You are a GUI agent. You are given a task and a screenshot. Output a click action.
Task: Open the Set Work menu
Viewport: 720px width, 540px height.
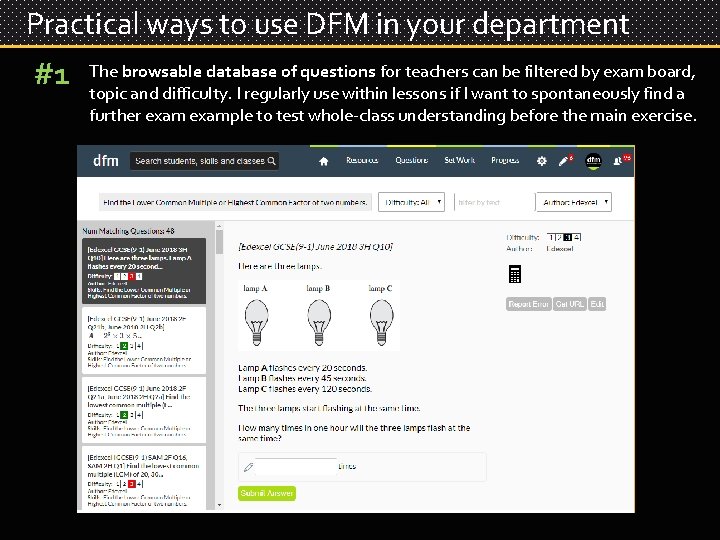[459, 160]
